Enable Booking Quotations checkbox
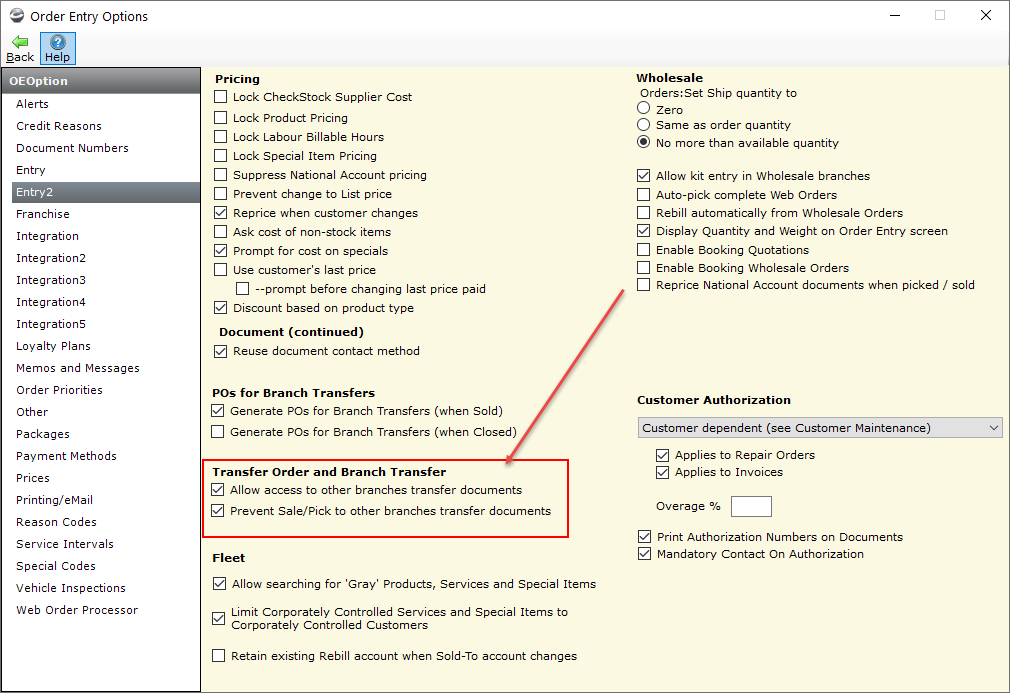 click(643, 249)
